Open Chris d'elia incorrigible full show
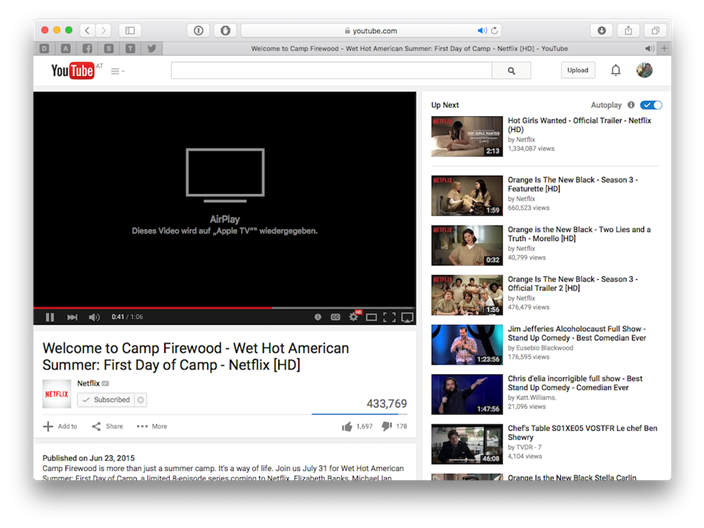Image resolution: width=704 pixels, height=528 pixels. (x=575, y=383)
